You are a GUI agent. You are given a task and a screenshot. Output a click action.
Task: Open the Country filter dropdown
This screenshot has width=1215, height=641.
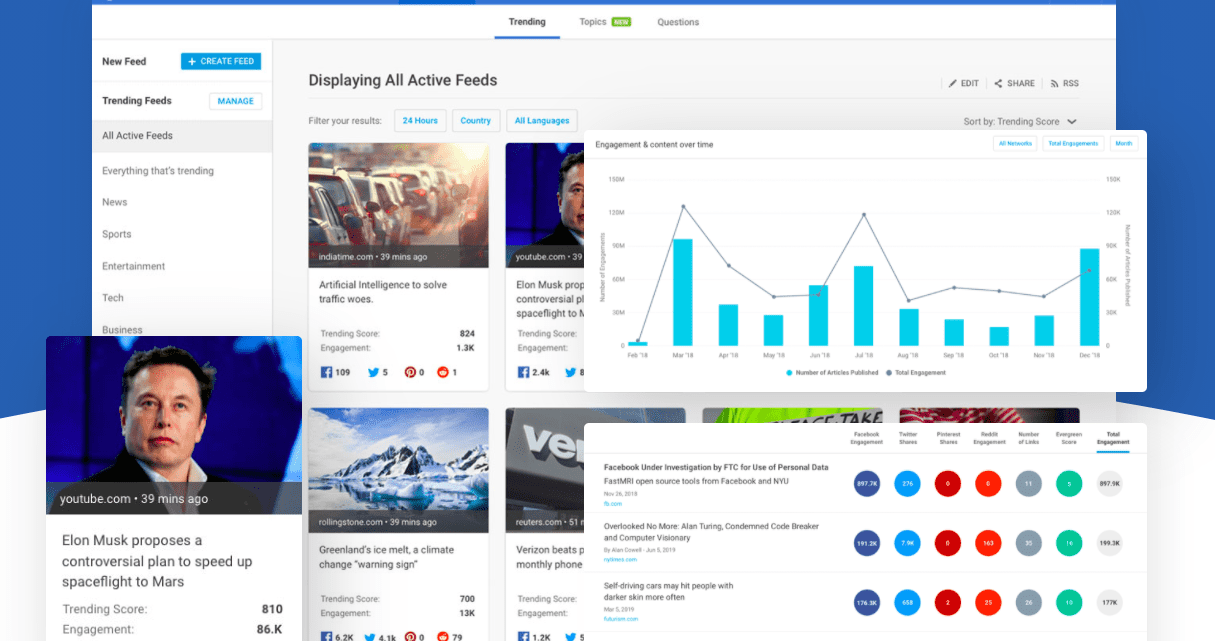coord(475,120)
